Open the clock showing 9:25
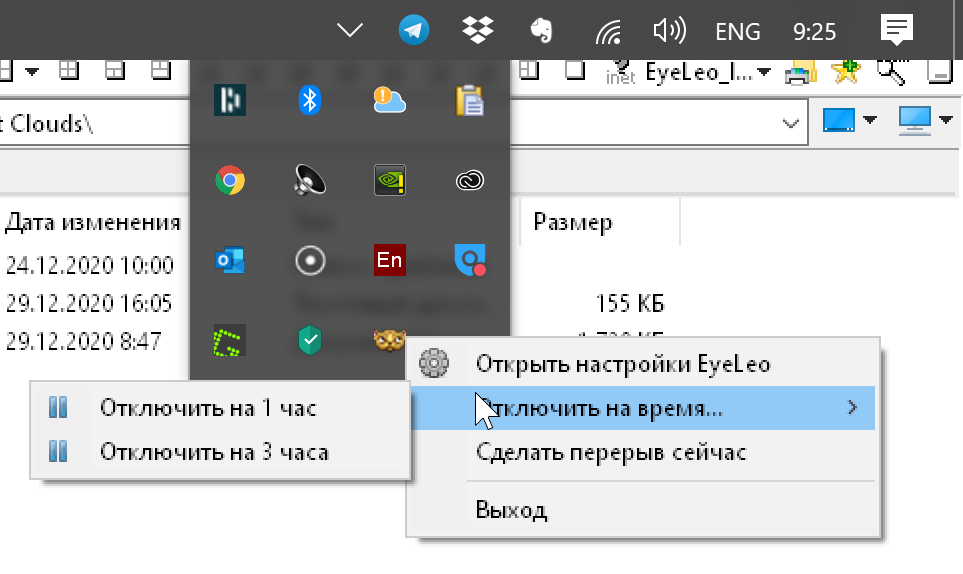This screenshot has height=574, width=963. 814,31
